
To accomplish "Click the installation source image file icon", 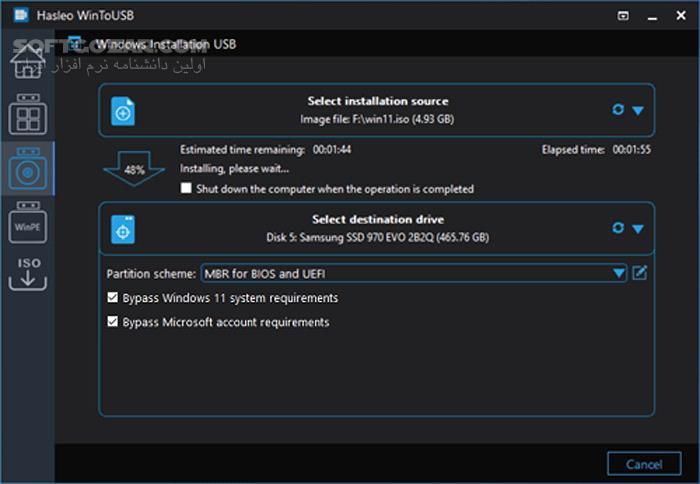I will (123, 111).
